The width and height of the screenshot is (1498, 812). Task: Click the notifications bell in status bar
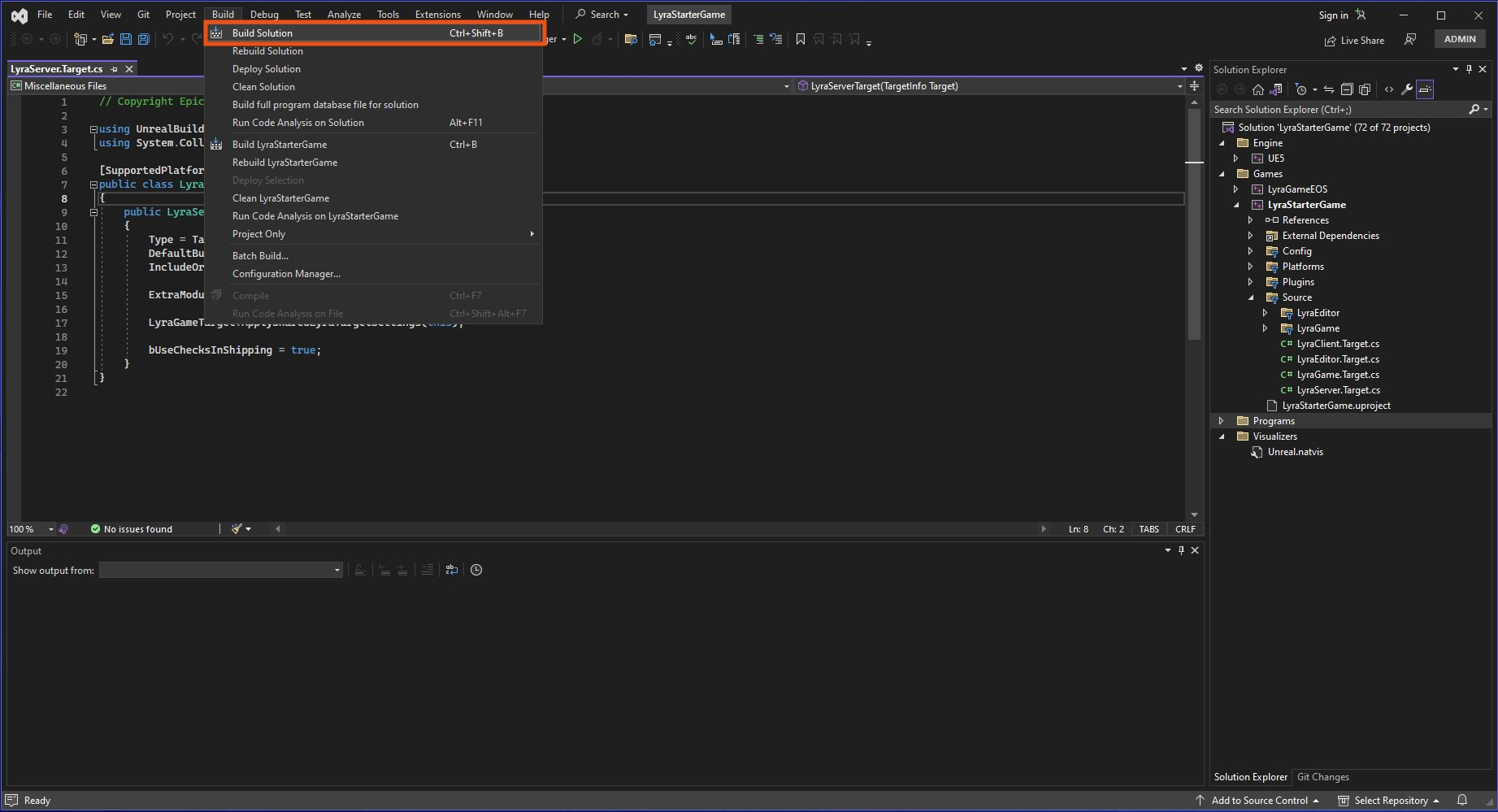click(1461, 800)
